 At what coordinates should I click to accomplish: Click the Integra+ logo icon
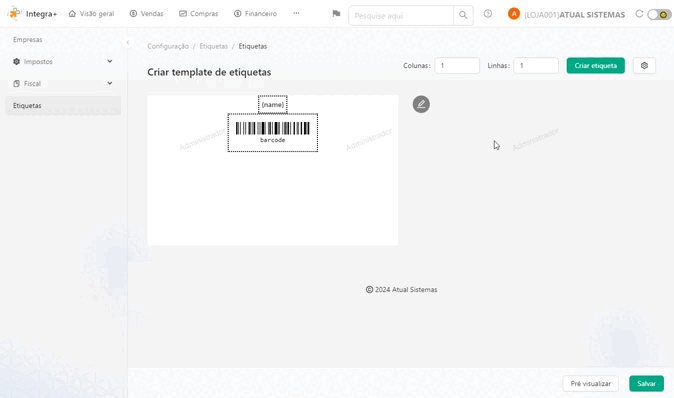pyautogui.click(x=14, y=13)
